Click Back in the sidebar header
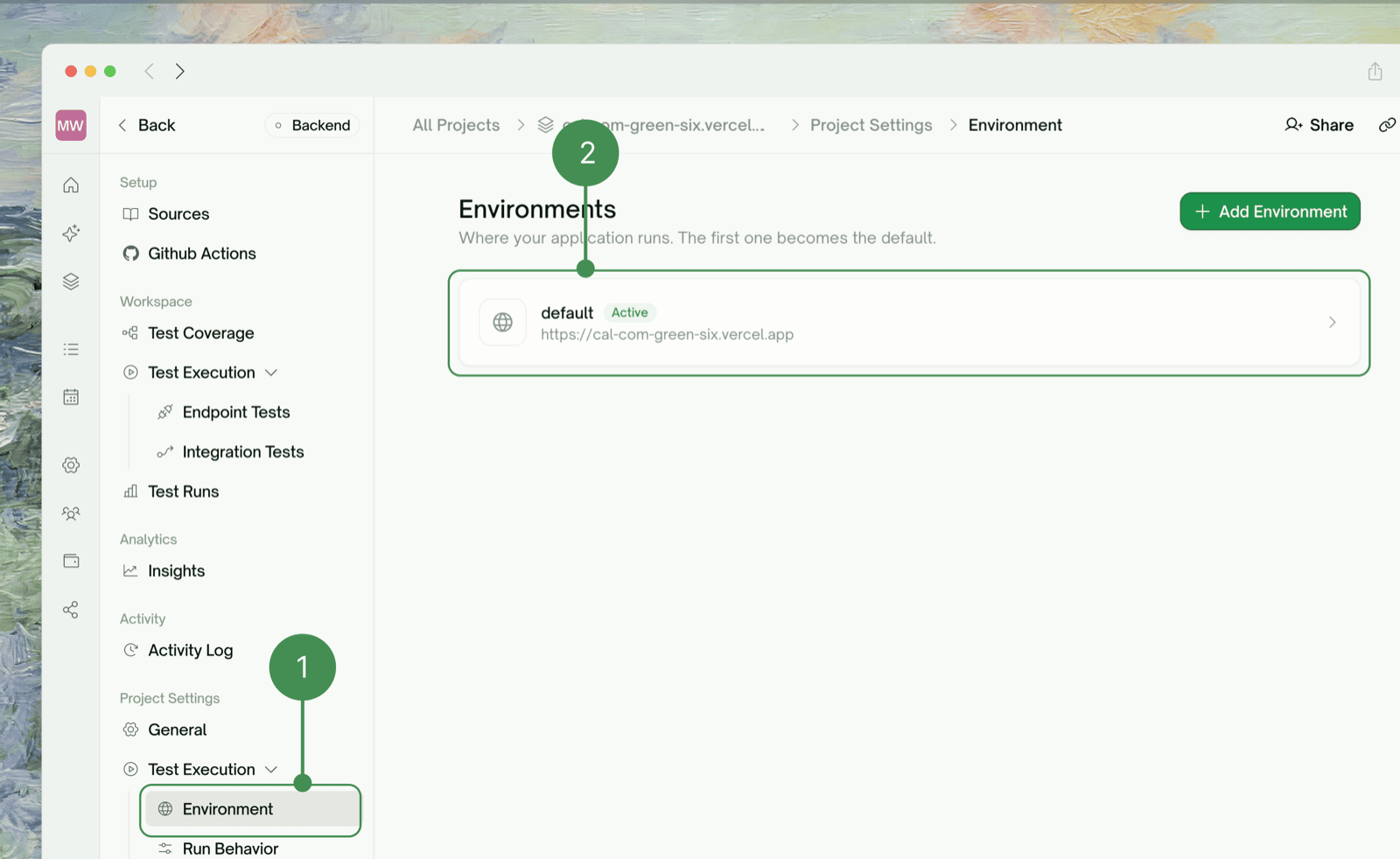 (x=147, y=125)
